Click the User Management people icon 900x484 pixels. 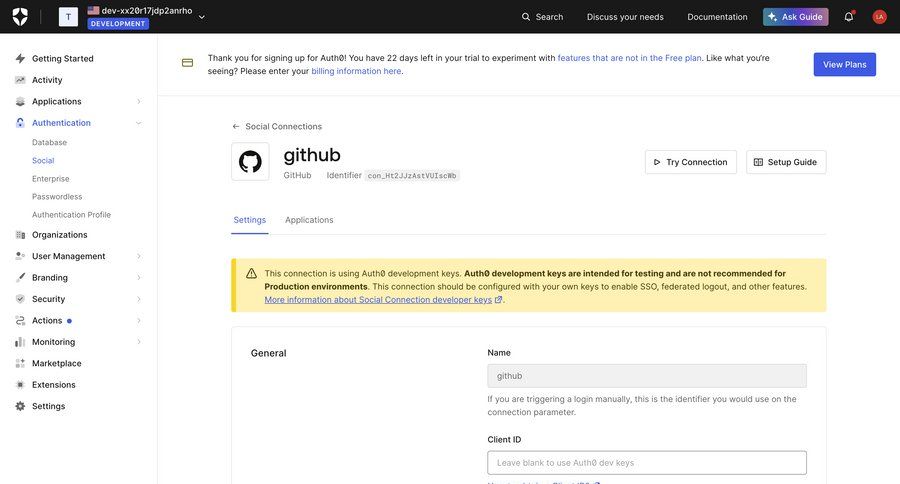pyautogui.click(x=20, y=256)
